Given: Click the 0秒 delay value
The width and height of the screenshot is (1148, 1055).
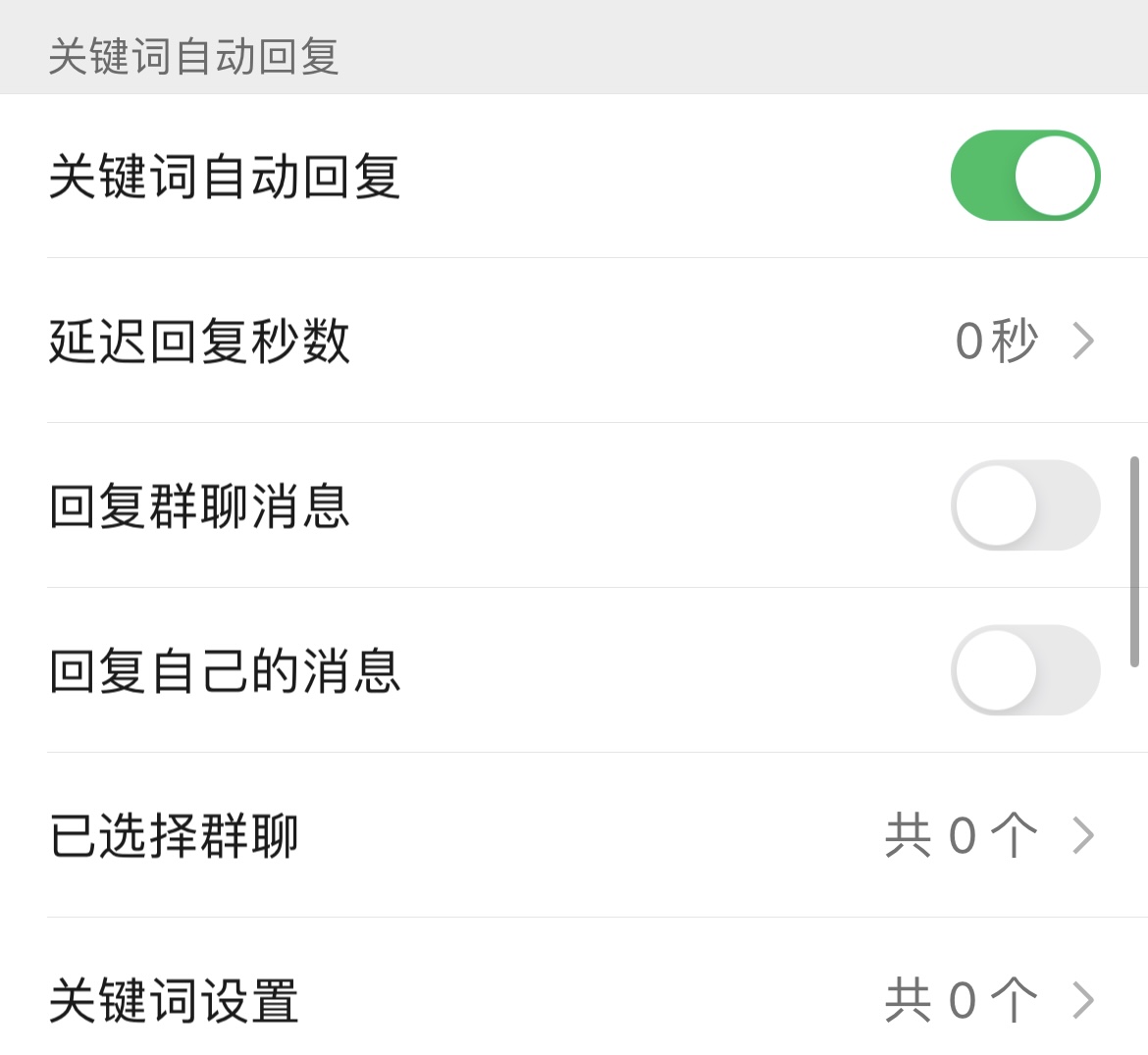Looking at the screenshot, I should pyautogui.click(x=996, y=342).
